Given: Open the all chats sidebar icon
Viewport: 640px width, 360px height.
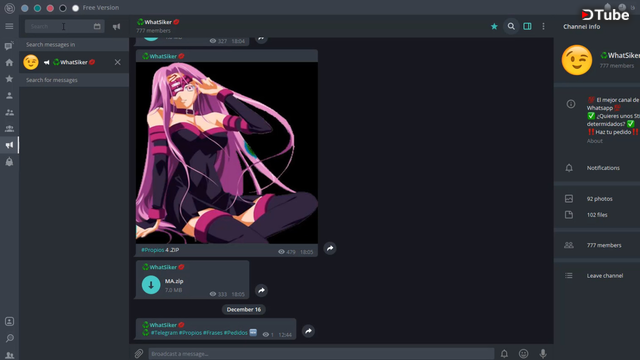Looking at the screenshot, I should (x=9, y=46).
